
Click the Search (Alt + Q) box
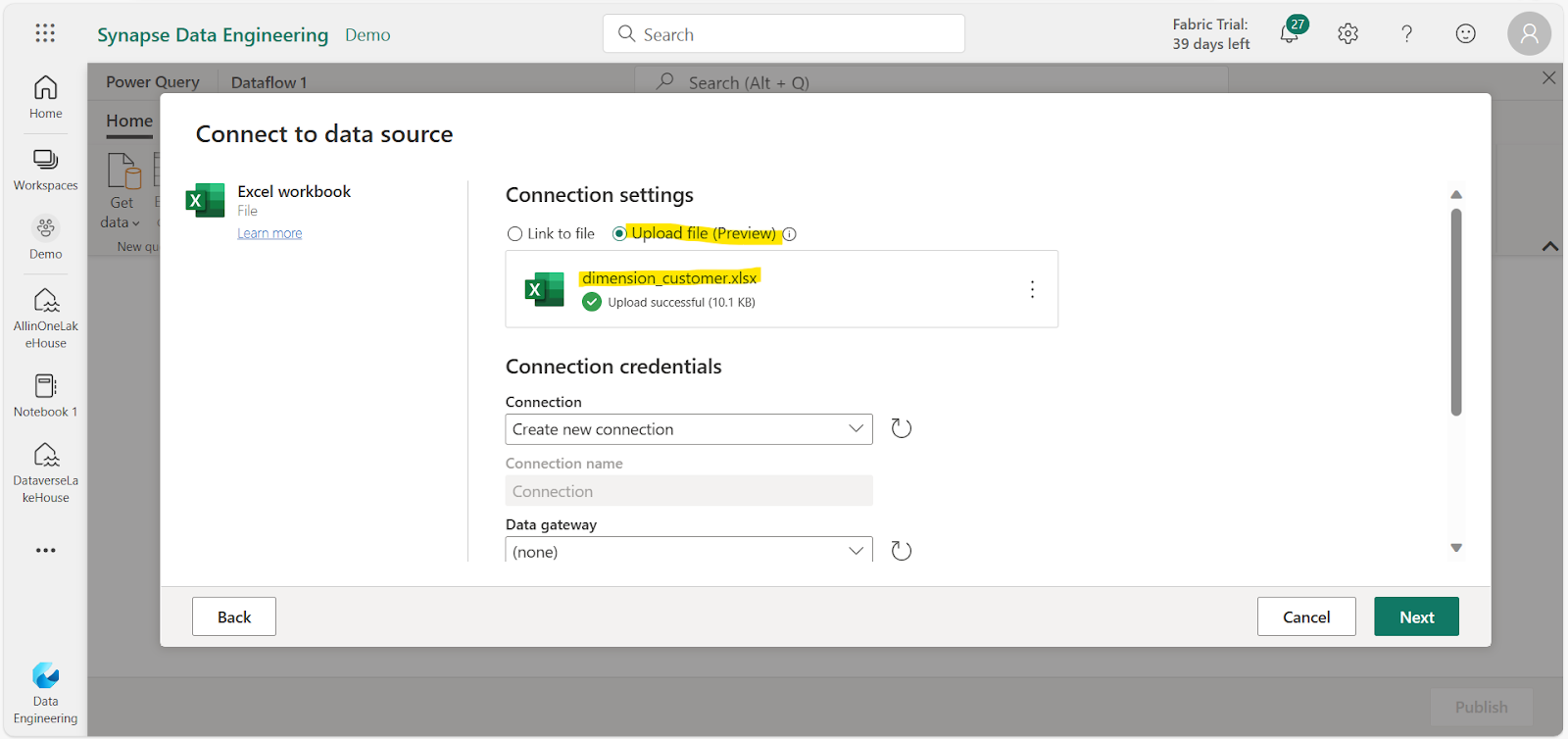point(931,82)
